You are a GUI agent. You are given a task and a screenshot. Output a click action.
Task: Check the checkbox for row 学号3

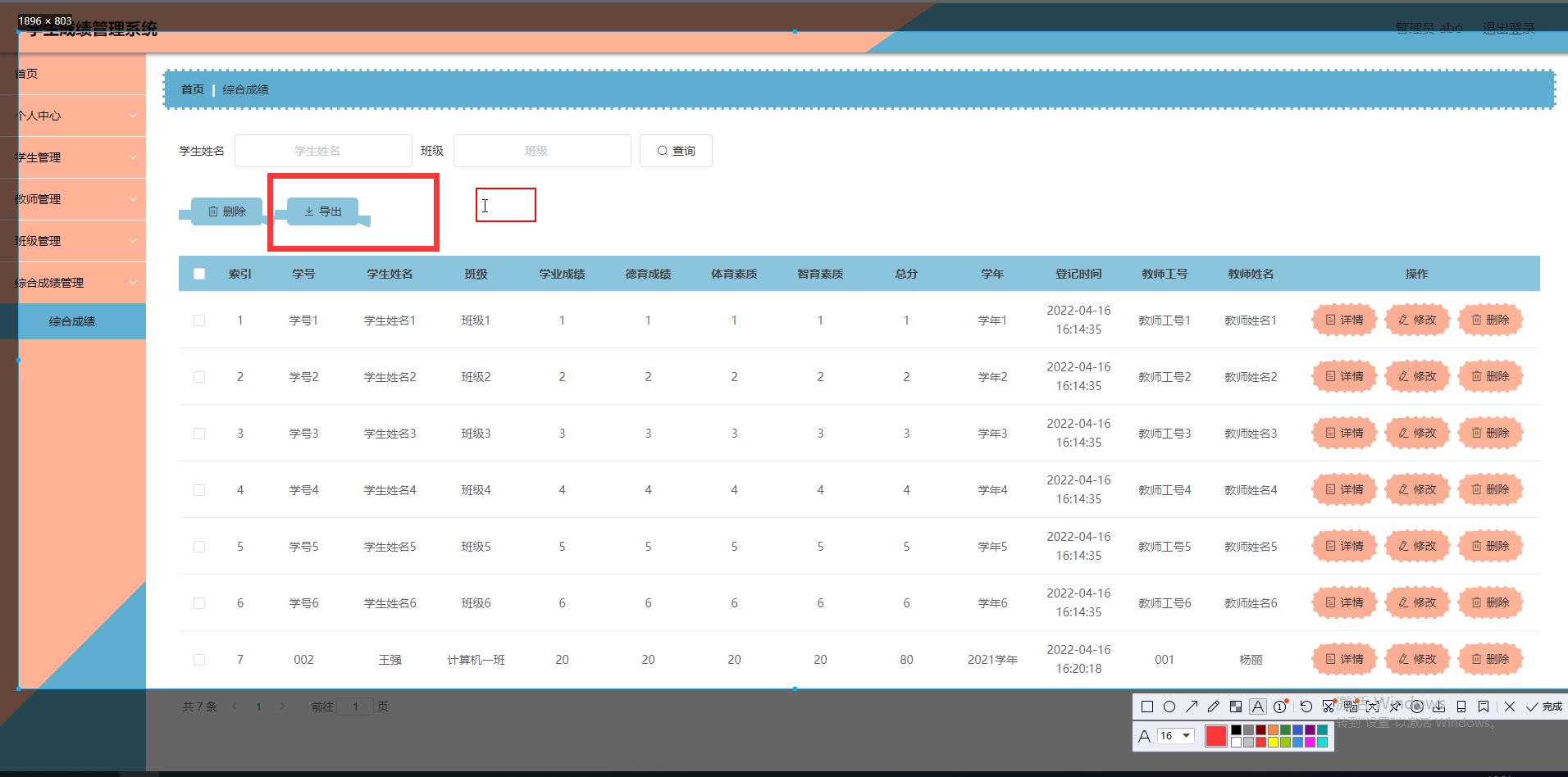click(199, 434)
